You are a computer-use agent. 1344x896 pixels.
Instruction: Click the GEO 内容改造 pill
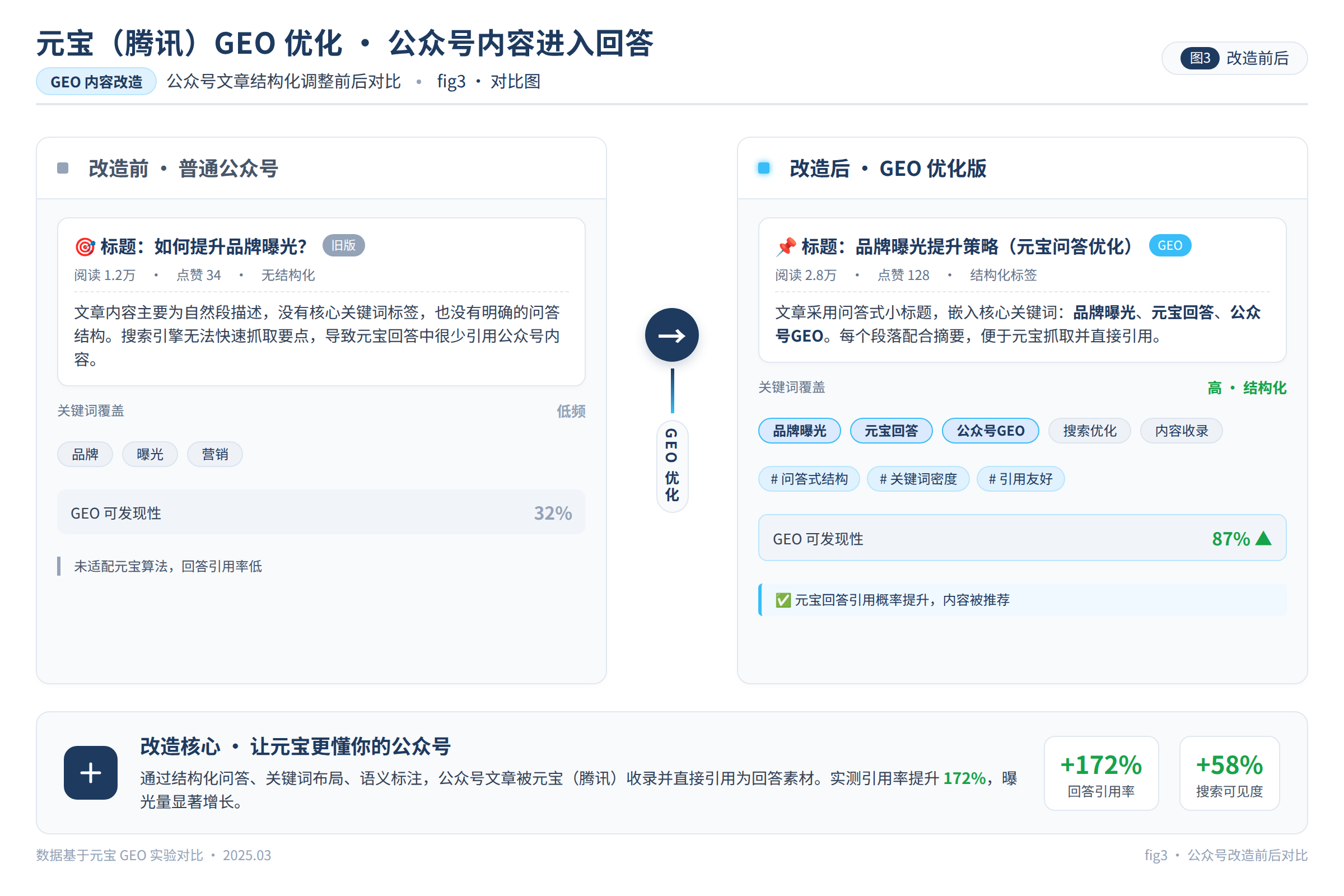[x=96, y=82]
